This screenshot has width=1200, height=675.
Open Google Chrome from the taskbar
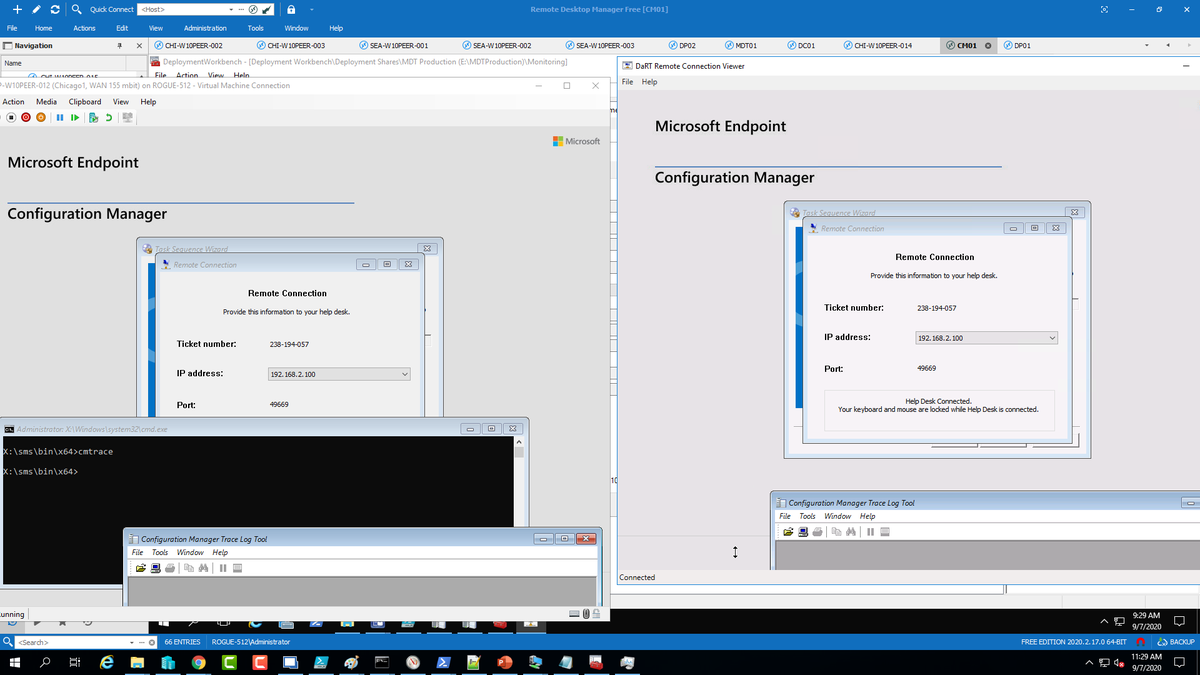click(x=199, y=662)
